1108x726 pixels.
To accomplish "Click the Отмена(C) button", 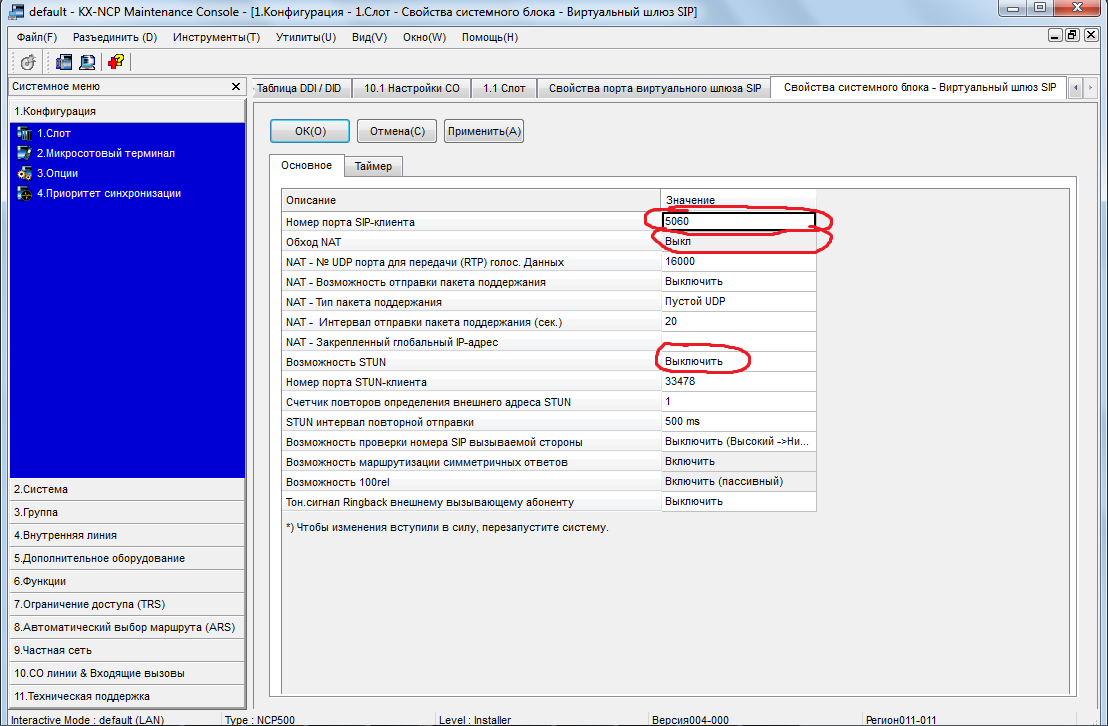I will click(x=397, y=131).
